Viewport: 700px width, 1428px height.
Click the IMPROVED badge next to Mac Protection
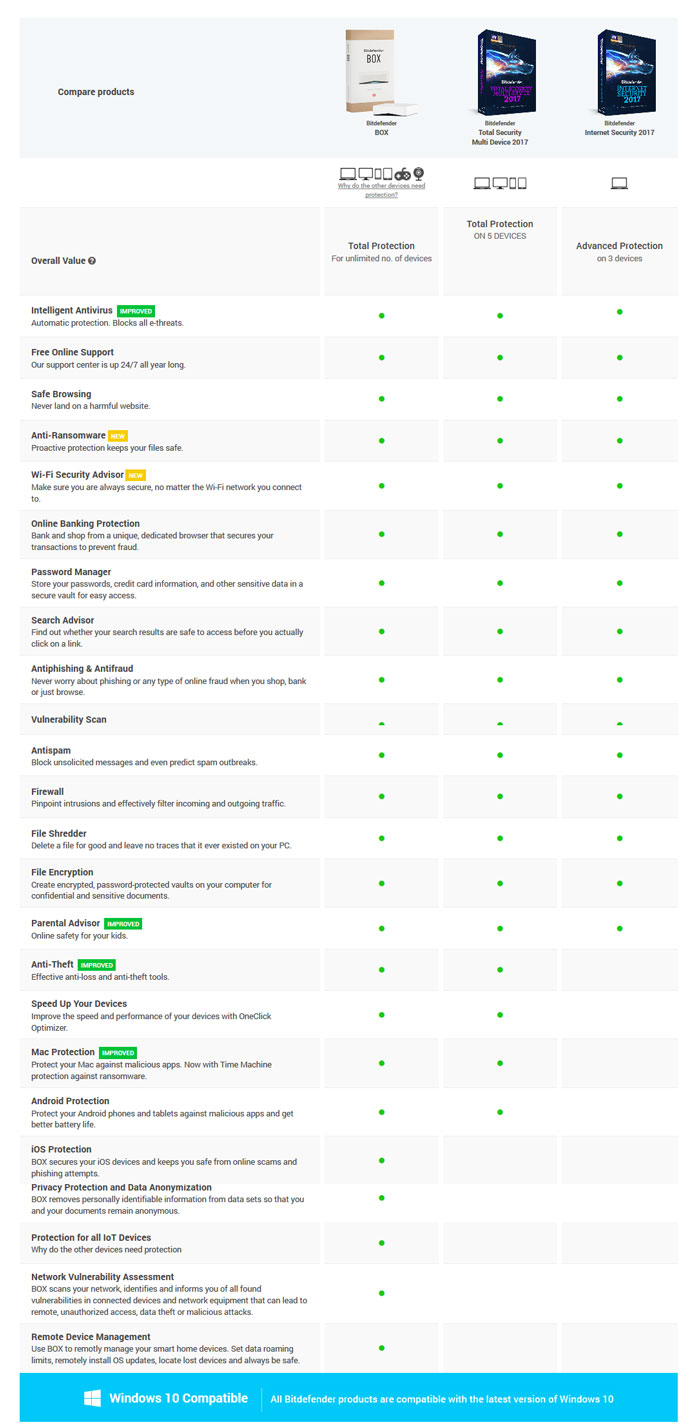point(118,1052)
